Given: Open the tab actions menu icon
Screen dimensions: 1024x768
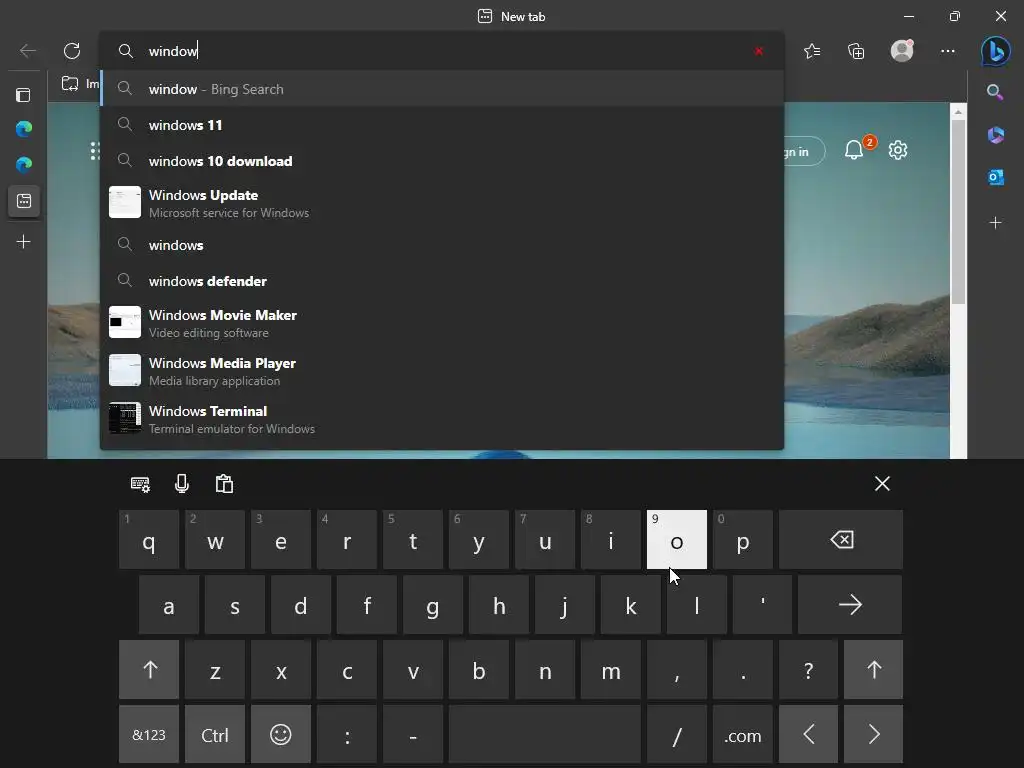Looking at the screenshot, I should click(x=24, y=95).
